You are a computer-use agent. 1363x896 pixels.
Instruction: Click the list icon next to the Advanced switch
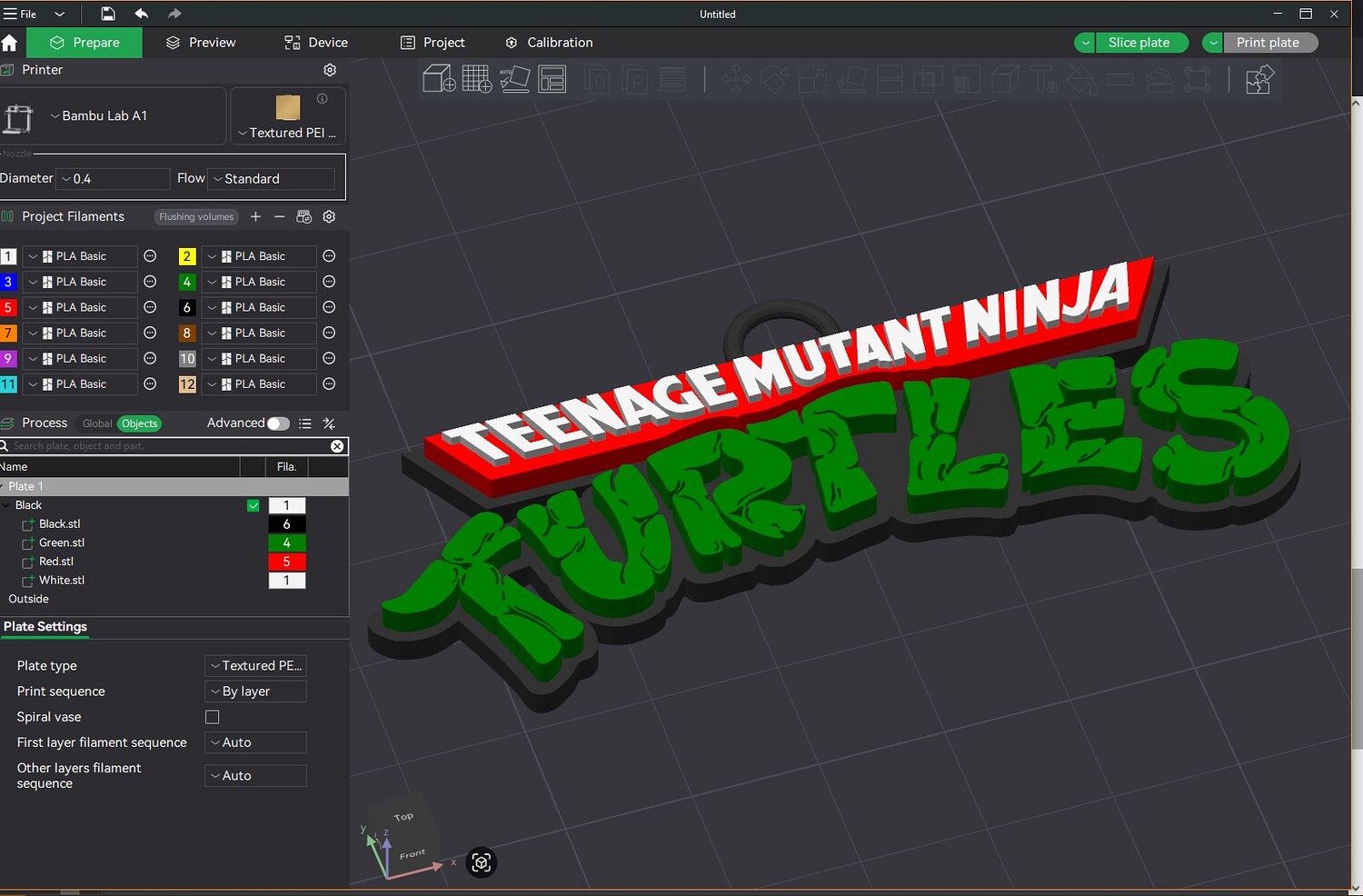point(305,423)
